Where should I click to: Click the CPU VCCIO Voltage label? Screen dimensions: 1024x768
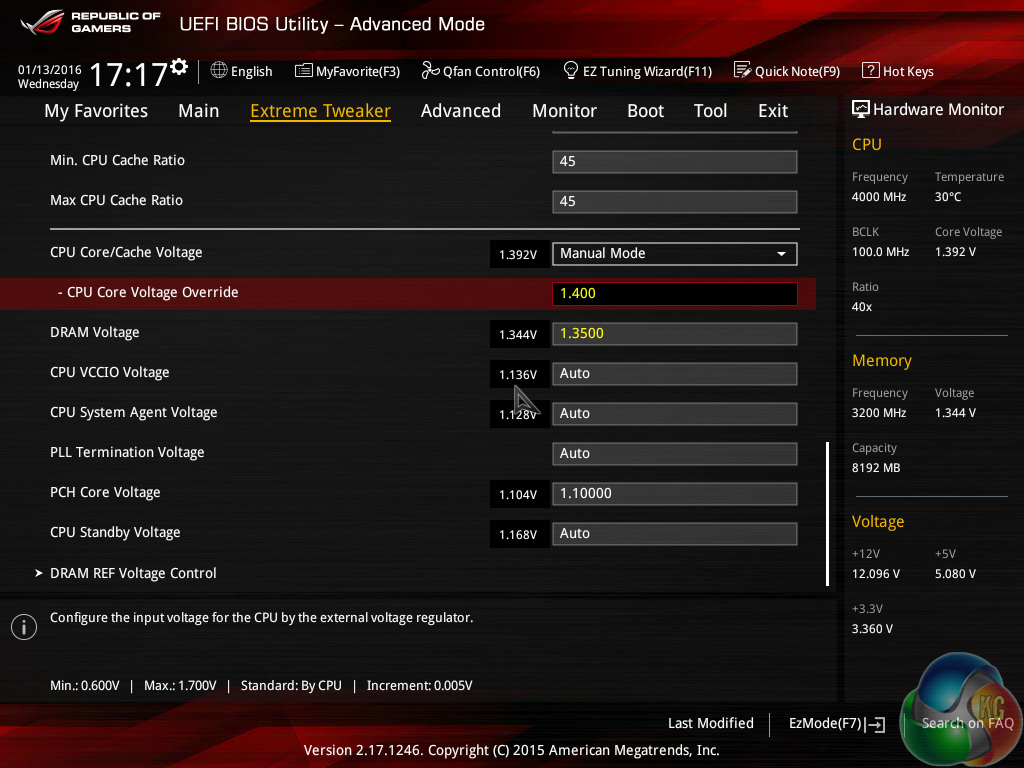[x=110, y=372]
